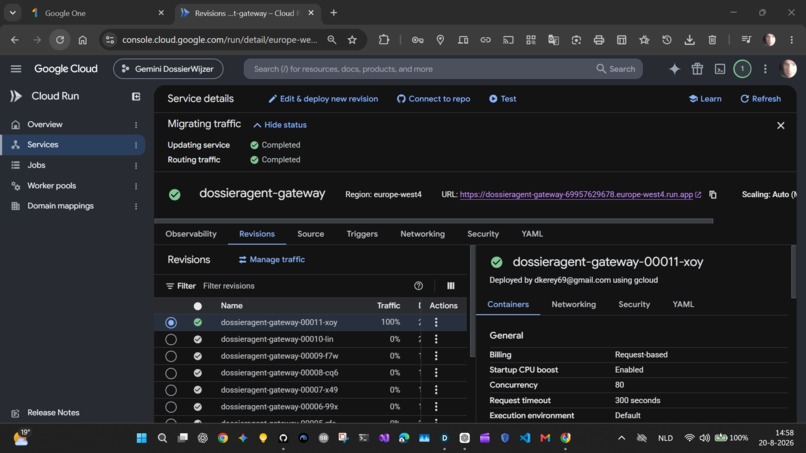Open actions menu for revision 00009-f7w
Image resolution: width=806 pixels, height=453 pixels.
(436, 356)
